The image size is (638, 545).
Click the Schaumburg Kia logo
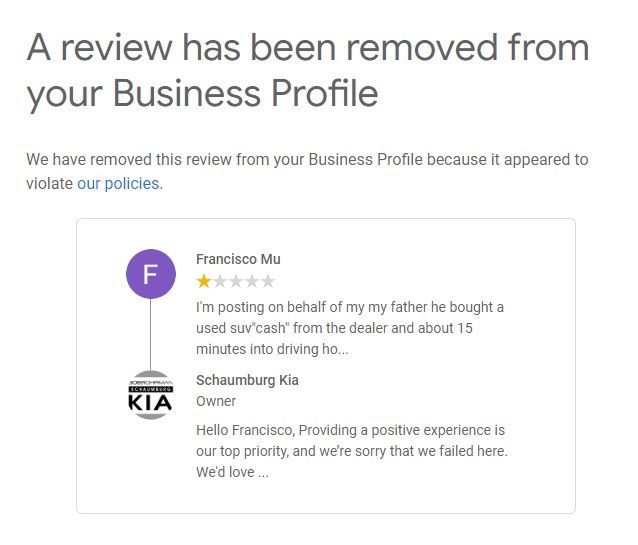point(150,395)
